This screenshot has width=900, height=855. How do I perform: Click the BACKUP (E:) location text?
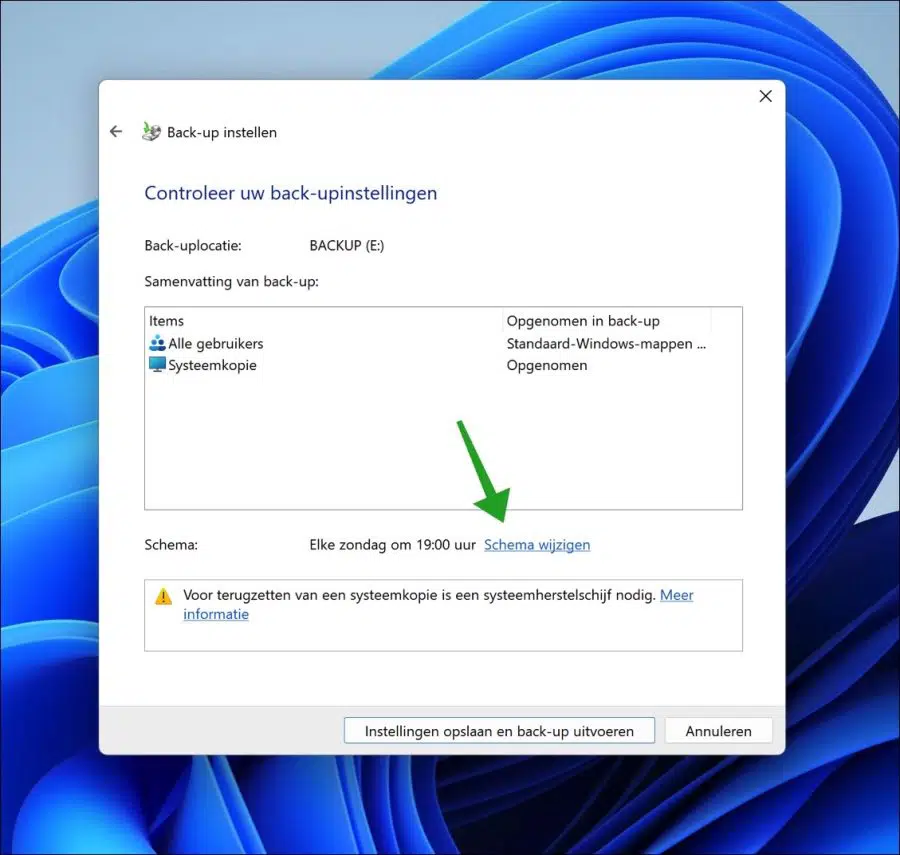click(347, 245)
